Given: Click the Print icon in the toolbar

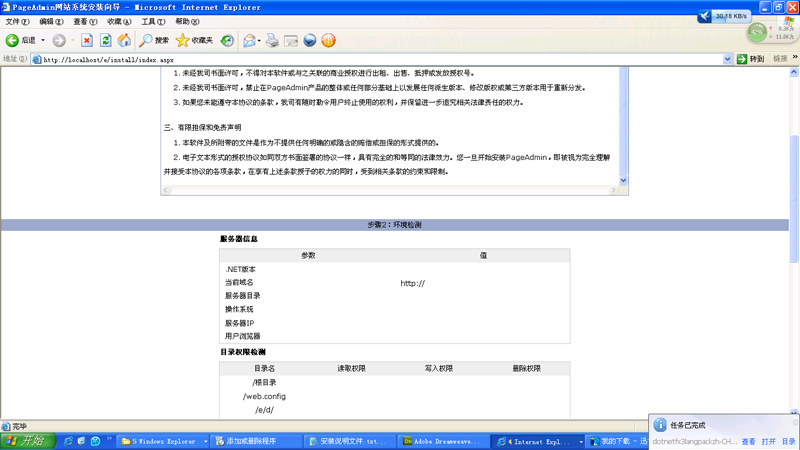Looking at the screenshot, I should click(x=271, y=40).
